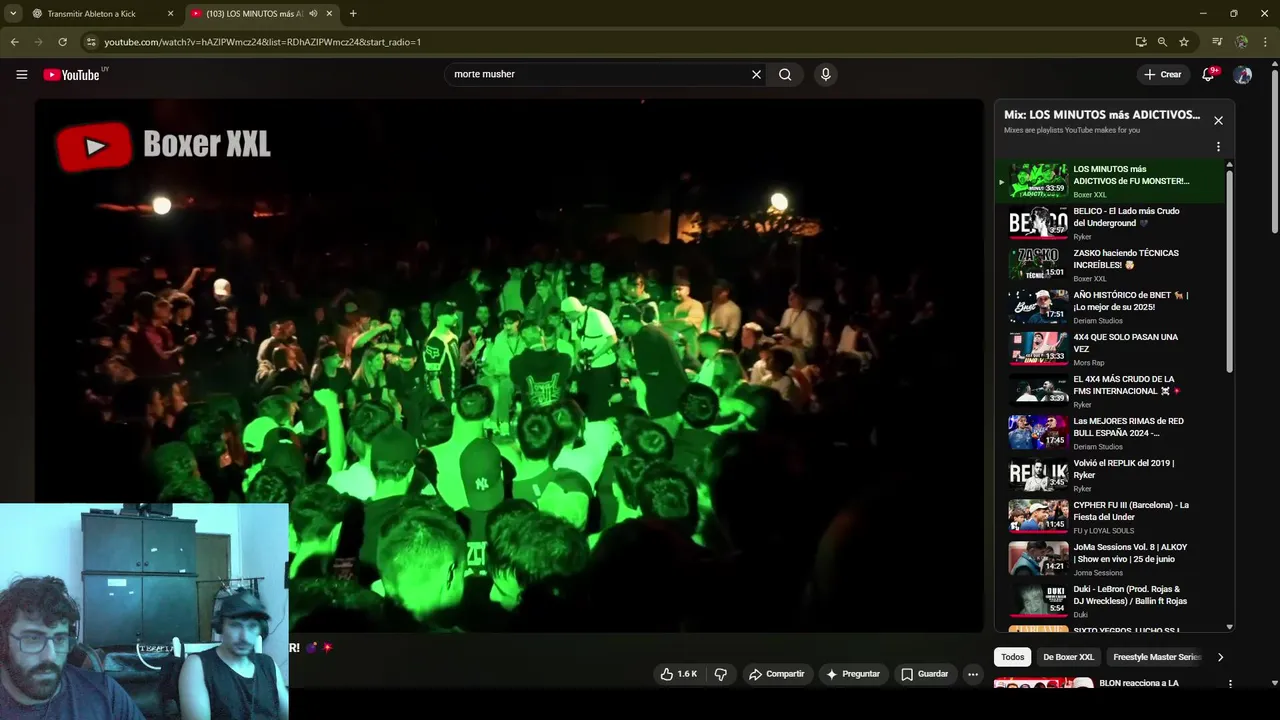Play EL 4X4 MÁS CRUDO DE LA FMS video
The width and height of the screenshot is (1280, 720).
(1110, 391)
